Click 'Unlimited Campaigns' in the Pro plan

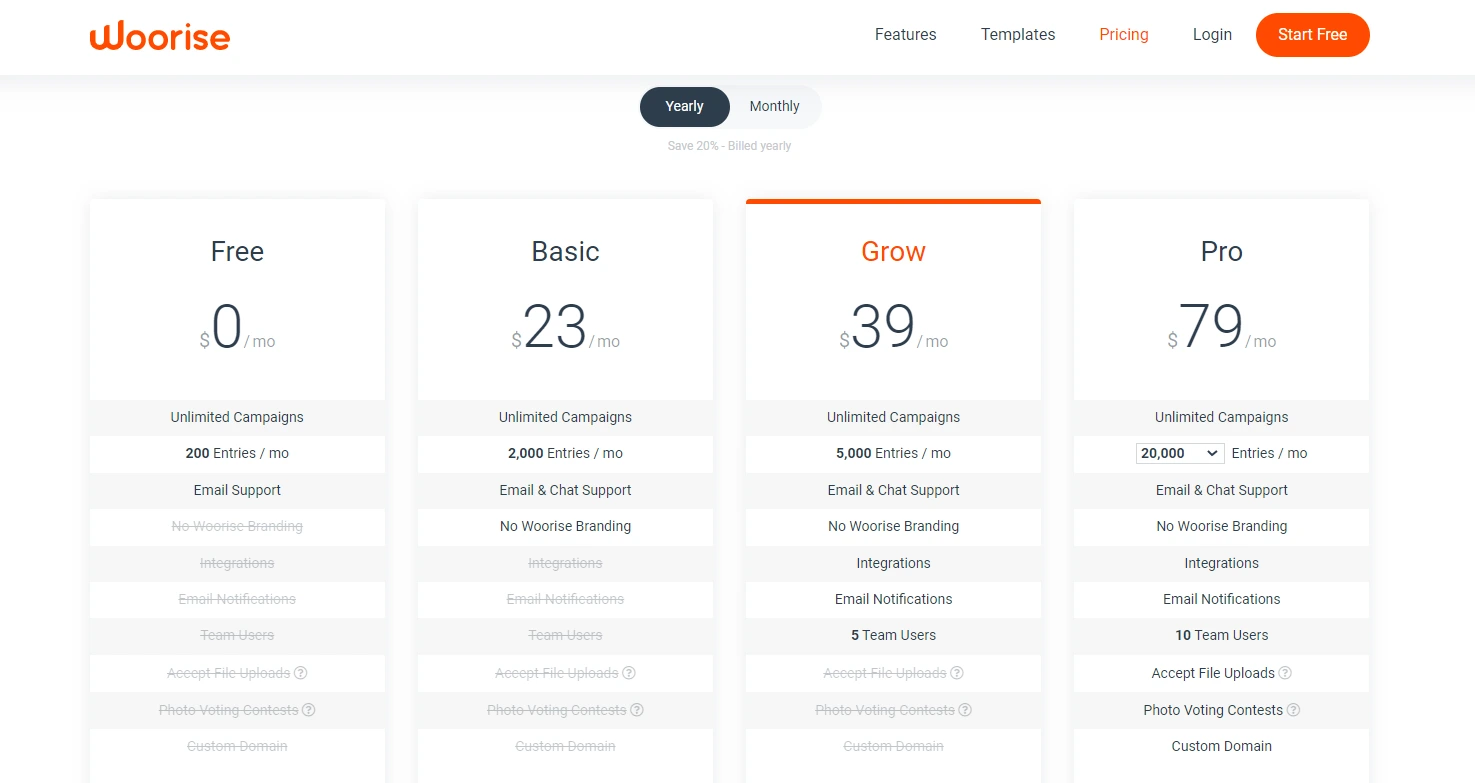point(1222,417)
